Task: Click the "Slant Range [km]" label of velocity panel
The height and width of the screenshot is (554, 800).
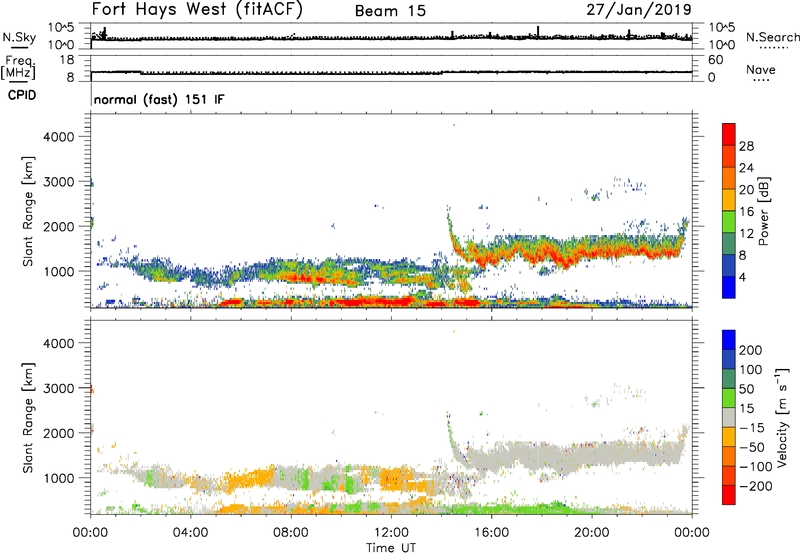Action: (28, 417)
